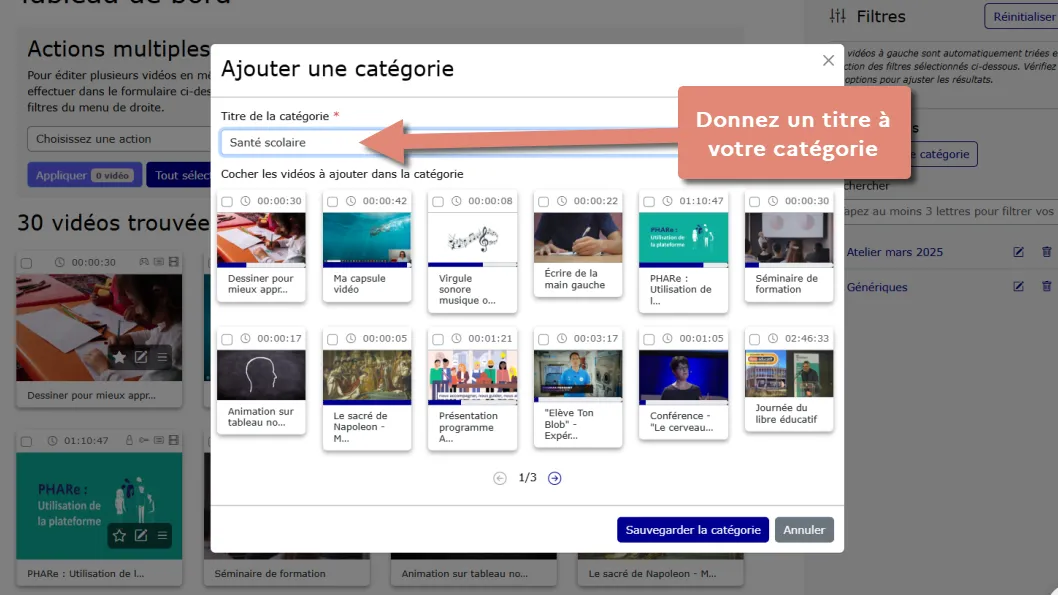Check the Dessiner pour mieux appr... video in dialog
This screenshot has height=595, width=1058.
[227, 202]
